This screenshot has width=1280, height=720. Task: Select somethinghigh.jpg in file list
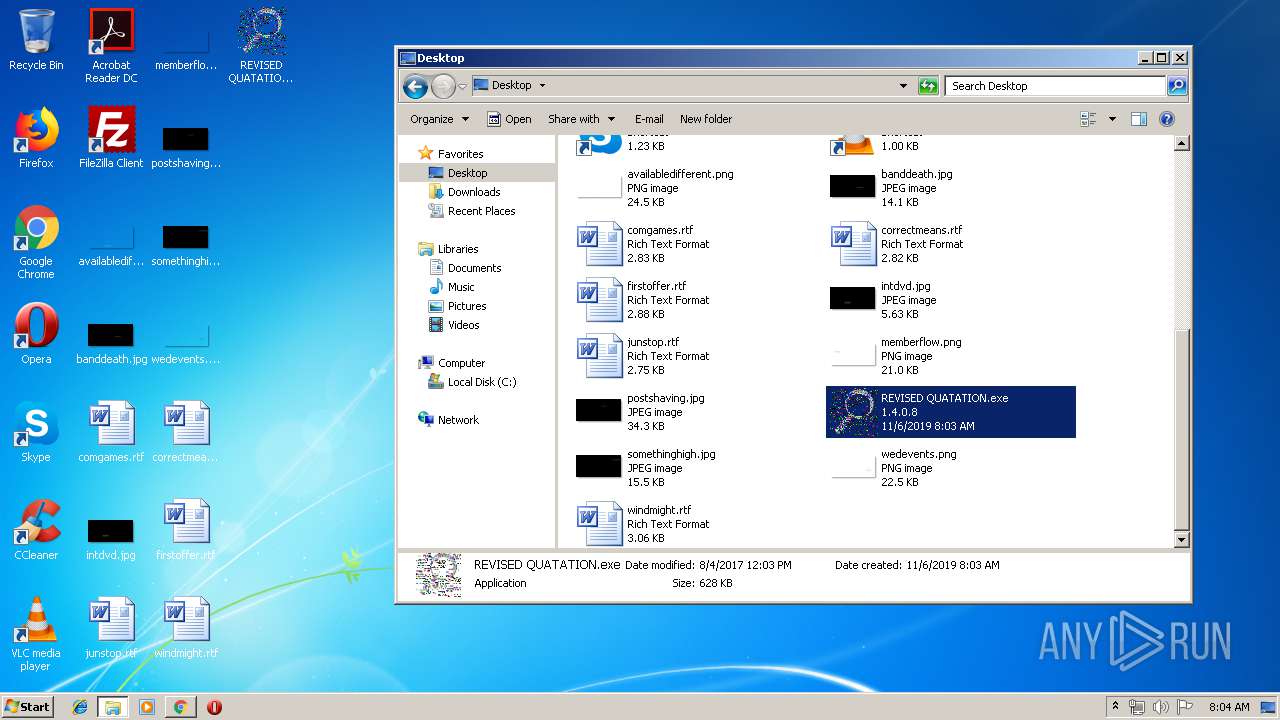coord(698,468)
